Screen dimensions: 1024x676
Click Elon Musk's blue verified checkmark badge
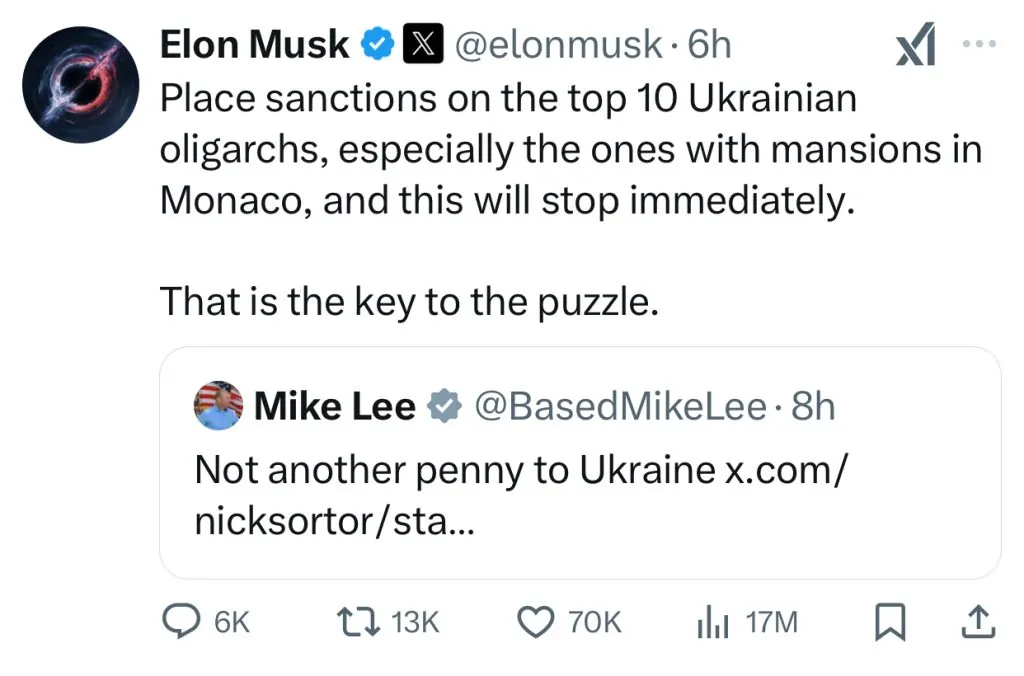[x=376, y=45]
